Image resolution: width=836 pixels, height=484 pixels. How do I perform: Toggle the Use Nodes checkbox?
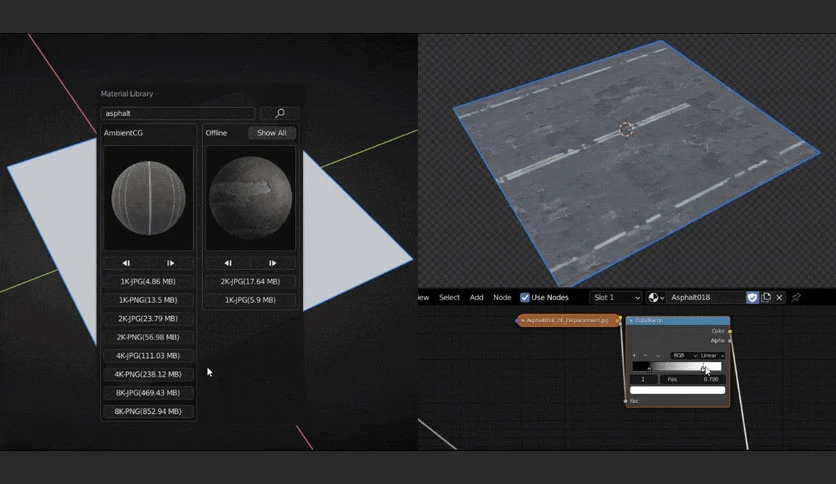525,297
